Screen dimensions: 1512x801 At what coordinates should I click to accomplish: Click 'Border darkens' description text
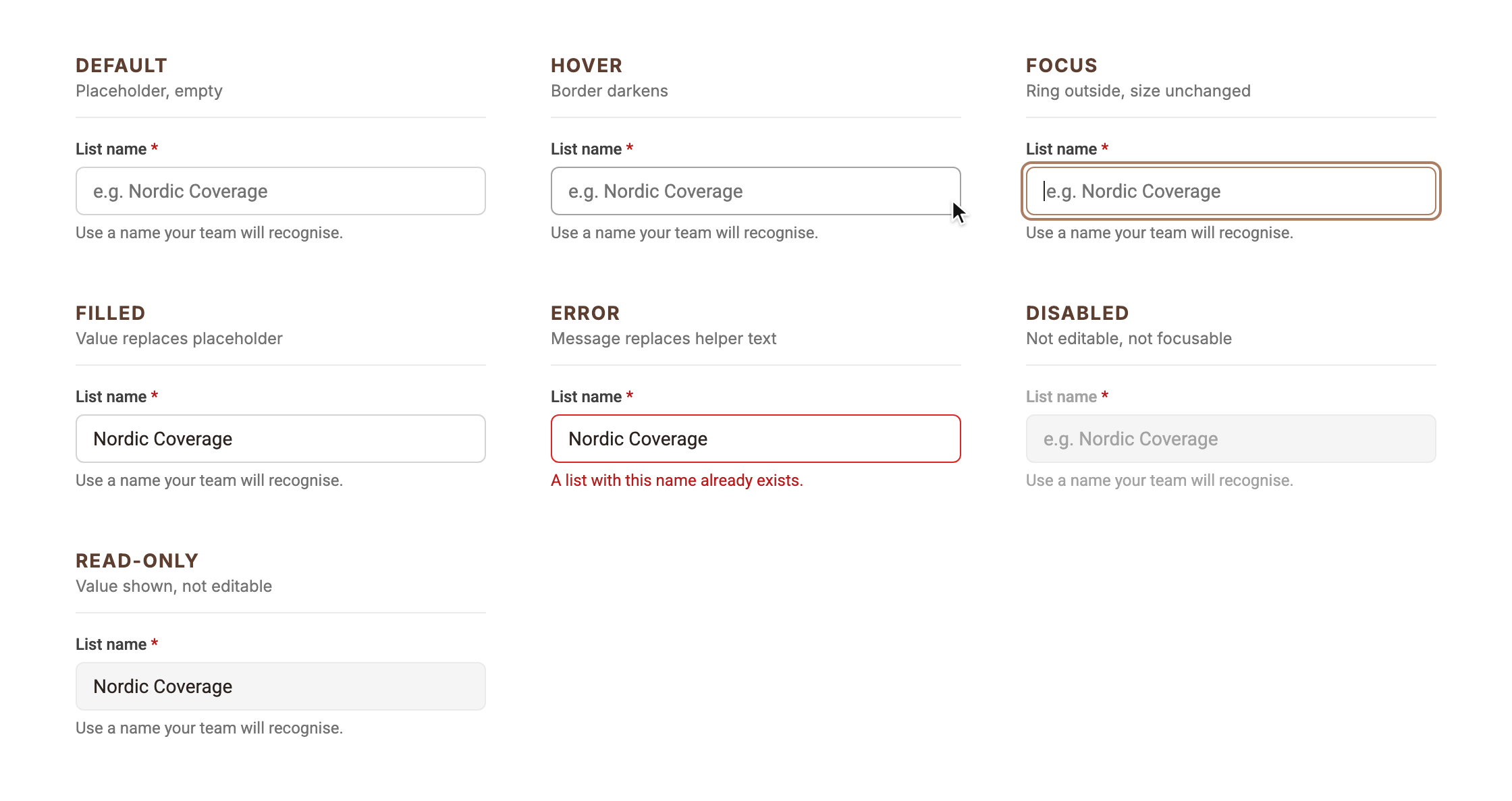tap(610, 91)
